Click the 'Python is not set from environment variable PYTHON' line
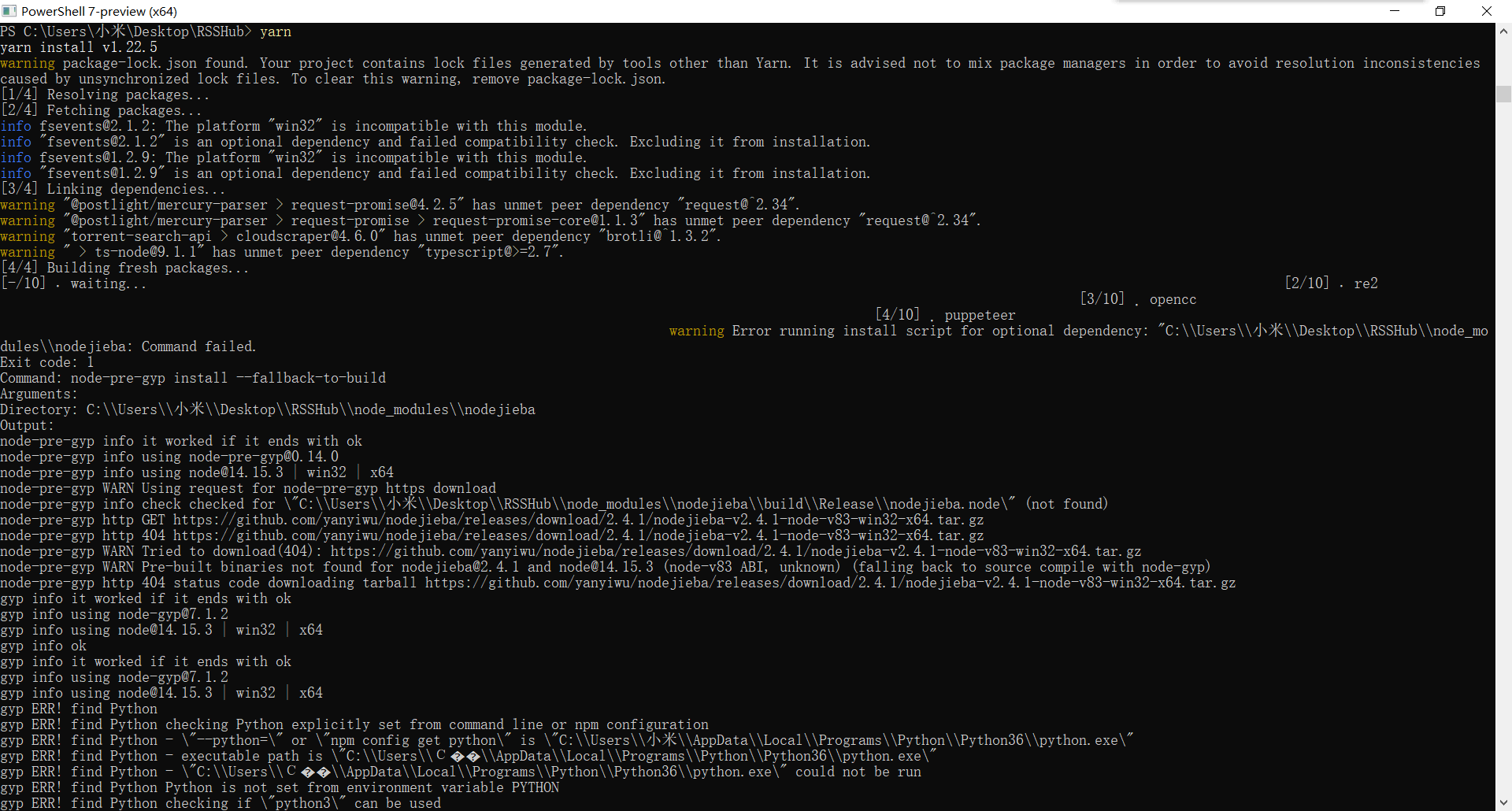 pos(280,787)
